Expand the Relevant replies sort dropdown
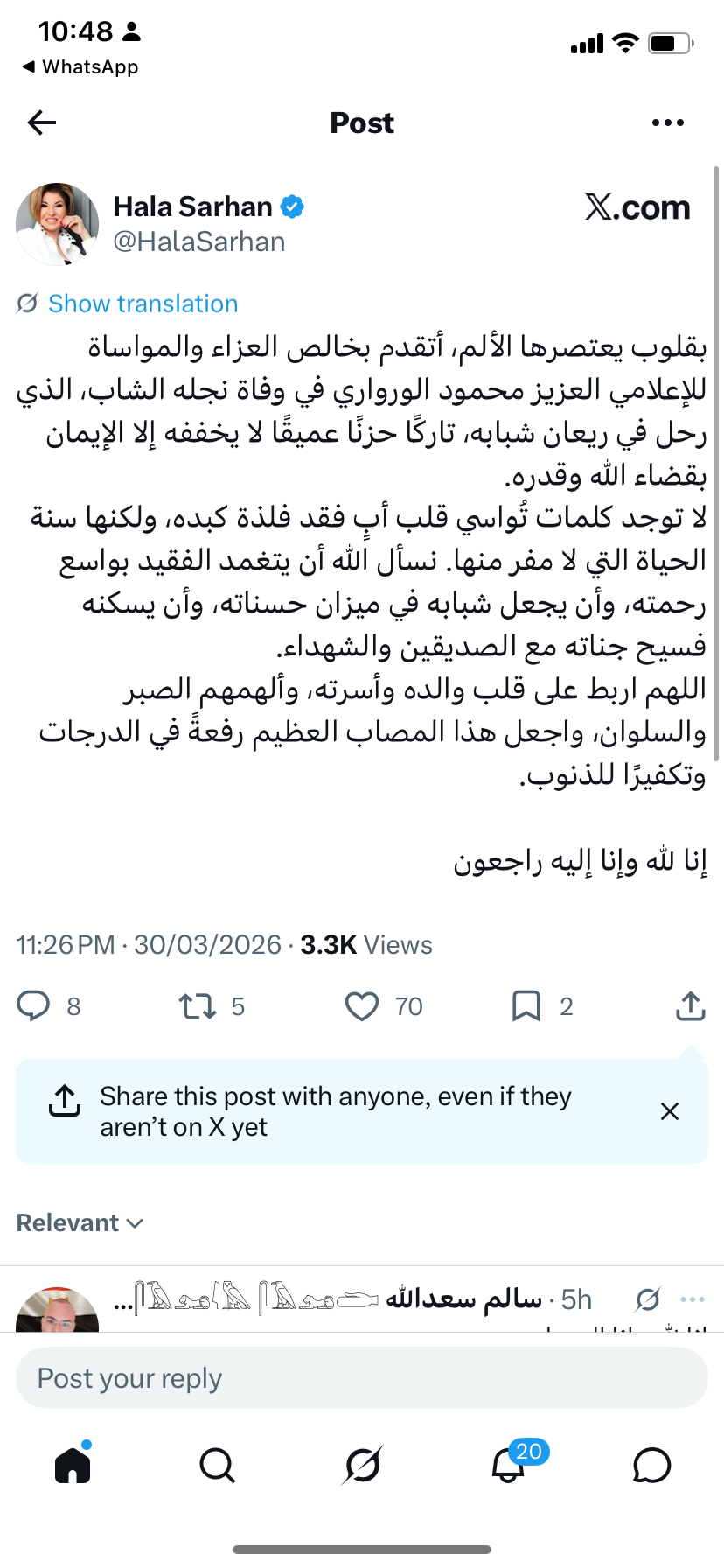 80,1222
